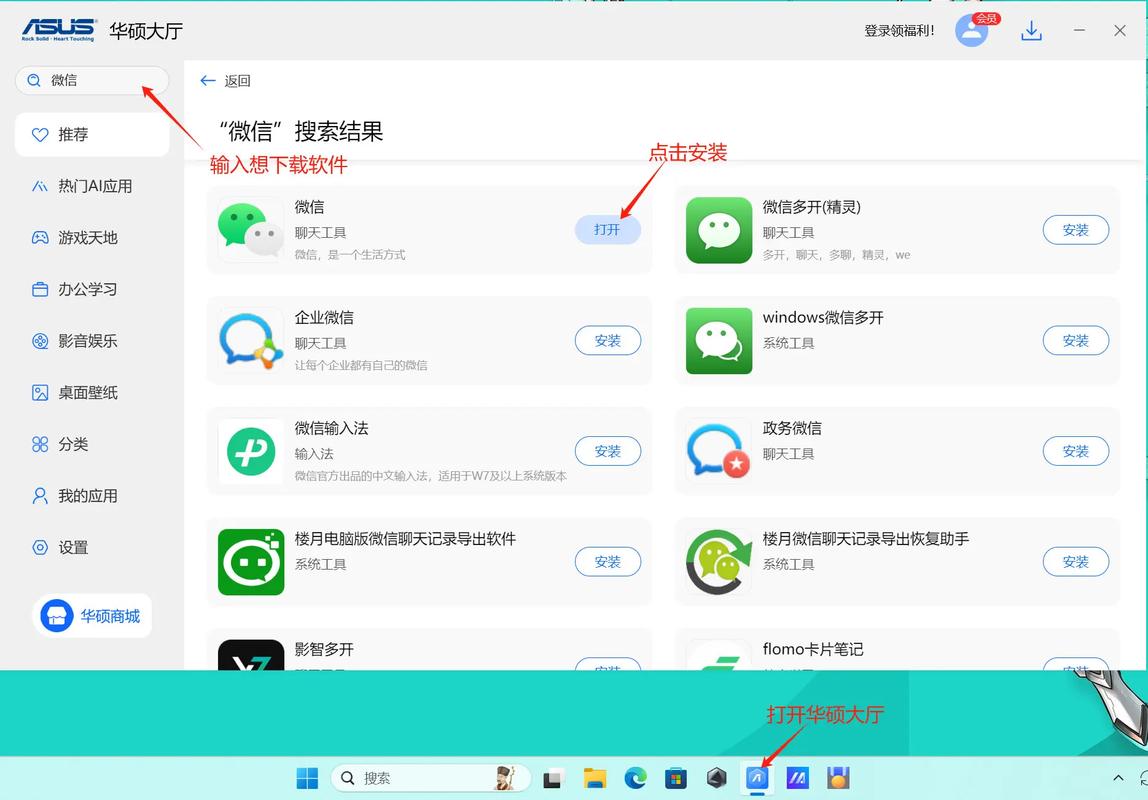
Task: Open the download manager icon top right
Action: [1031, 30]
